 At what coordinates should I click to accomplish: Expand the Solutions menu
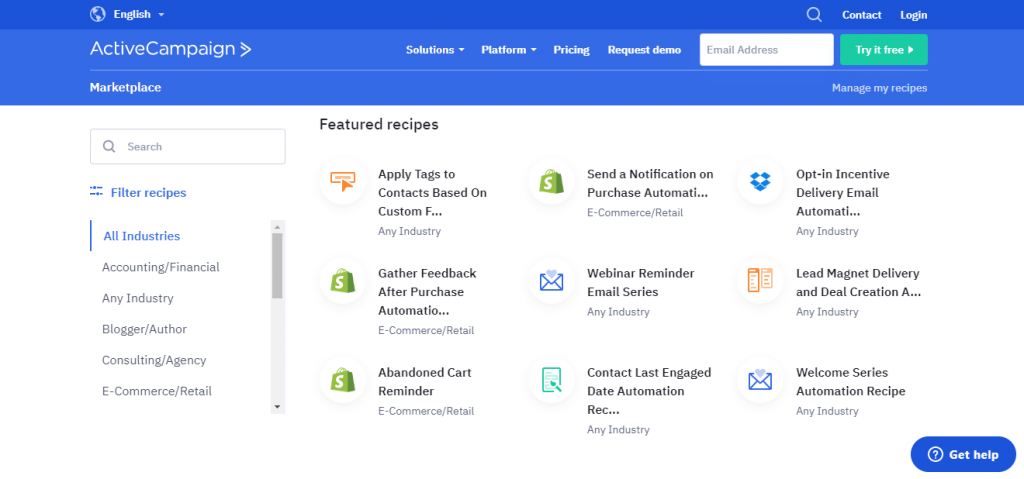(435, 50)
